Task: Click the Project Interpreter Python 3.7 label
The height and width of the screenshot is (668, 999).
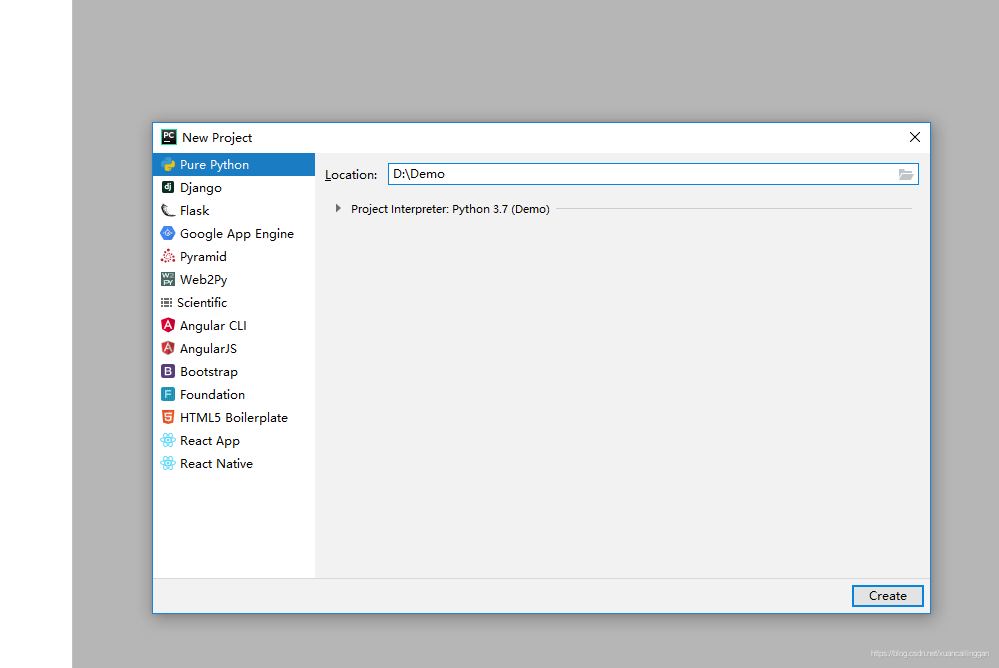Action: pos(450,209)
